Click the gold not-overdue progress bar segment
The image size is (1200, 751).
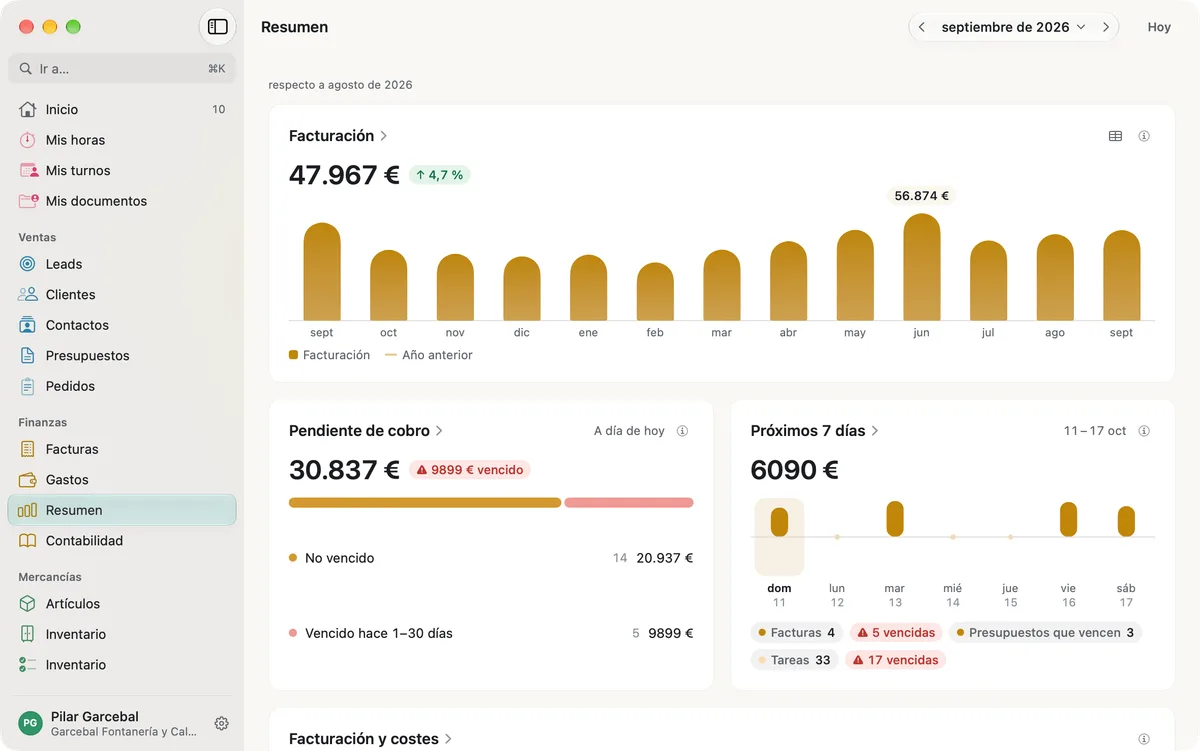(x=425, y=503)
